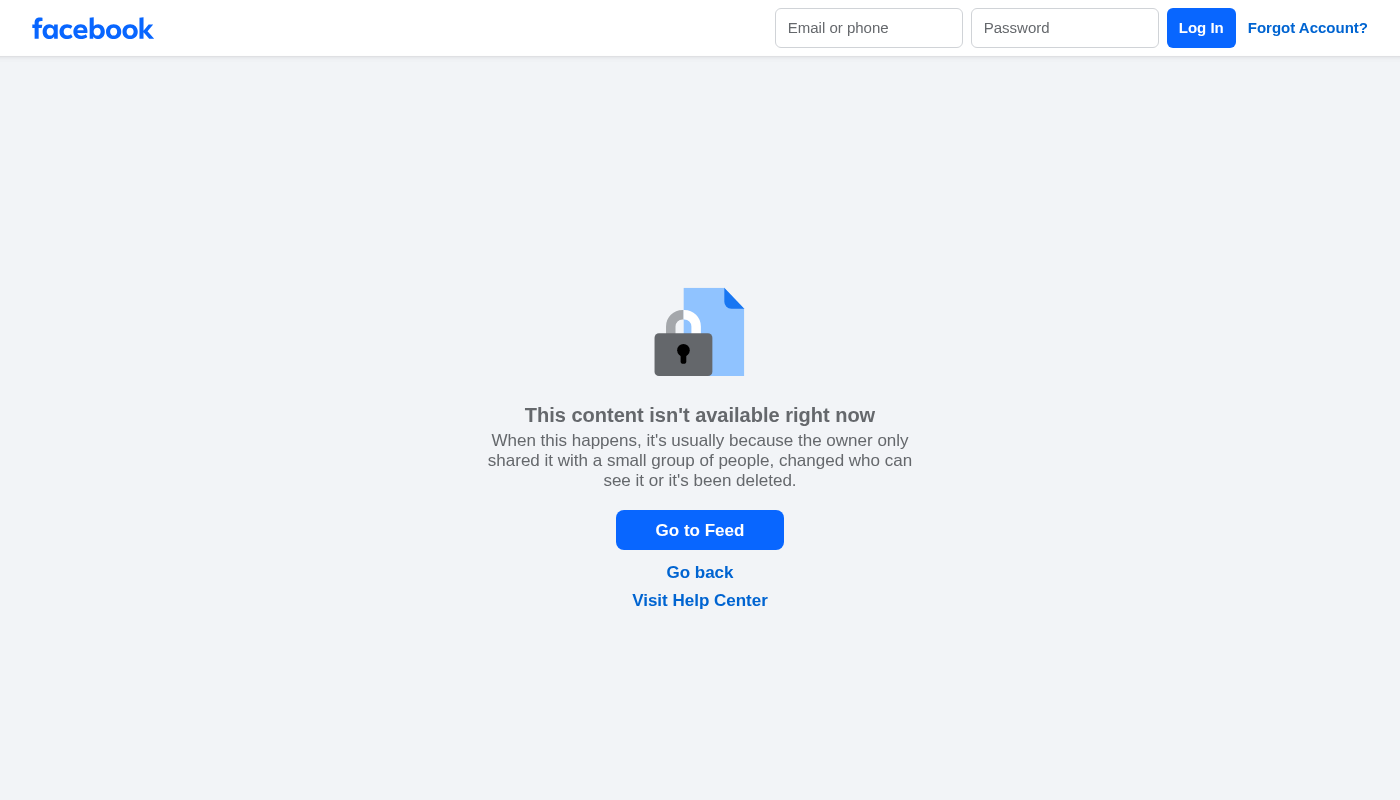
Task: Click the facebook logo in header
Action: (x=92, y=28)
